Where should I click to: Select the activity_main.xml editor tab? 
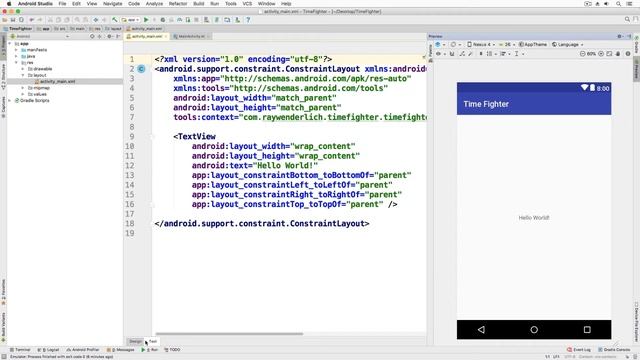(147, 36)
